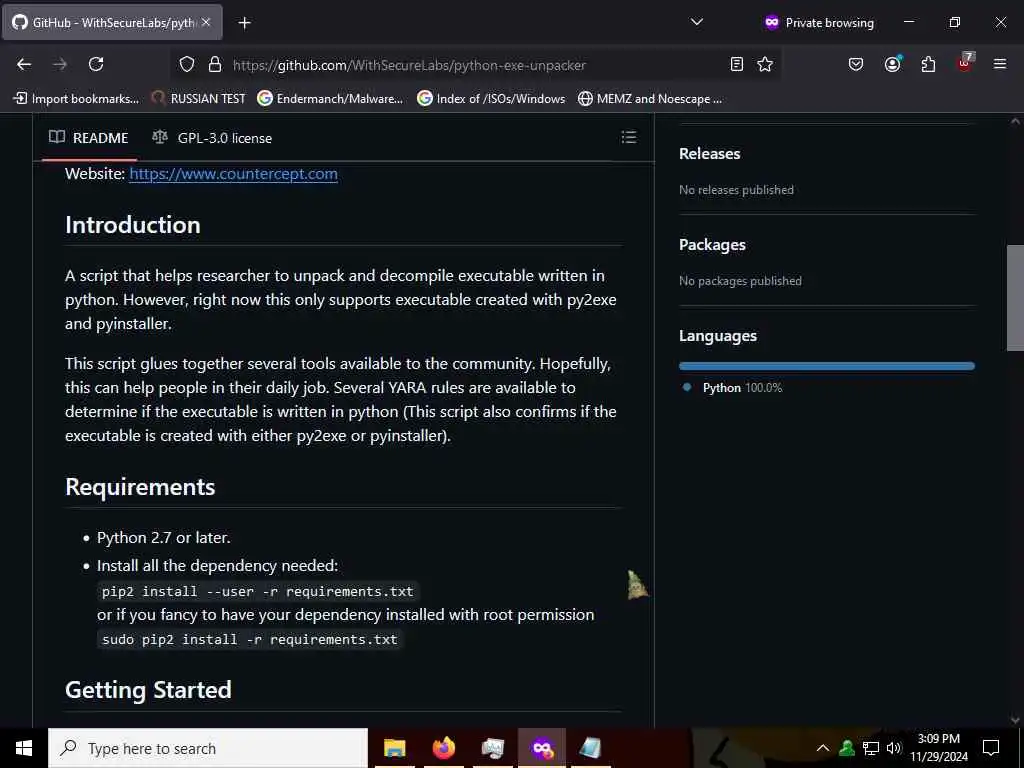The height and width of the screenshot is (768, 1024).
Task: List all tabs dropdown arrow
Action: [697, 22]
